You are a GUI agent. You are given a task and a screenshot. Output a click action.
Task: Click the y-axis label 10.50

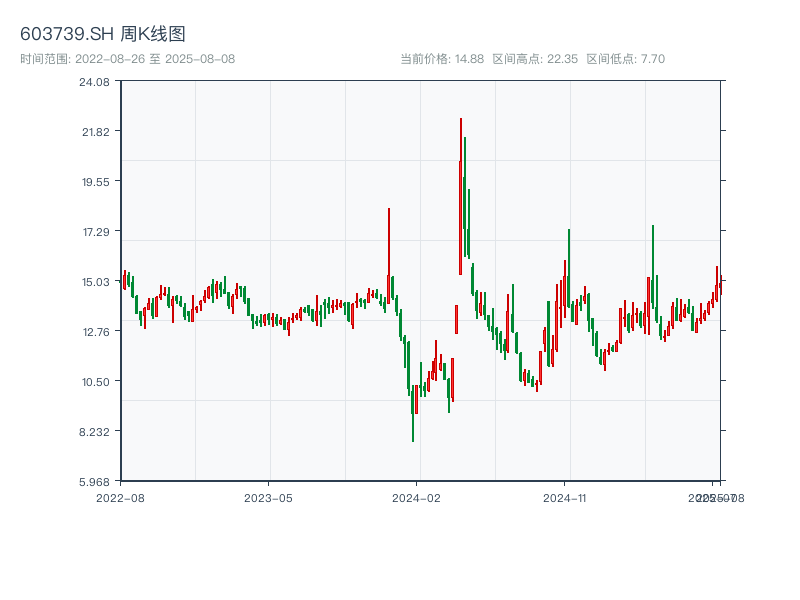(x=96, y=382)
